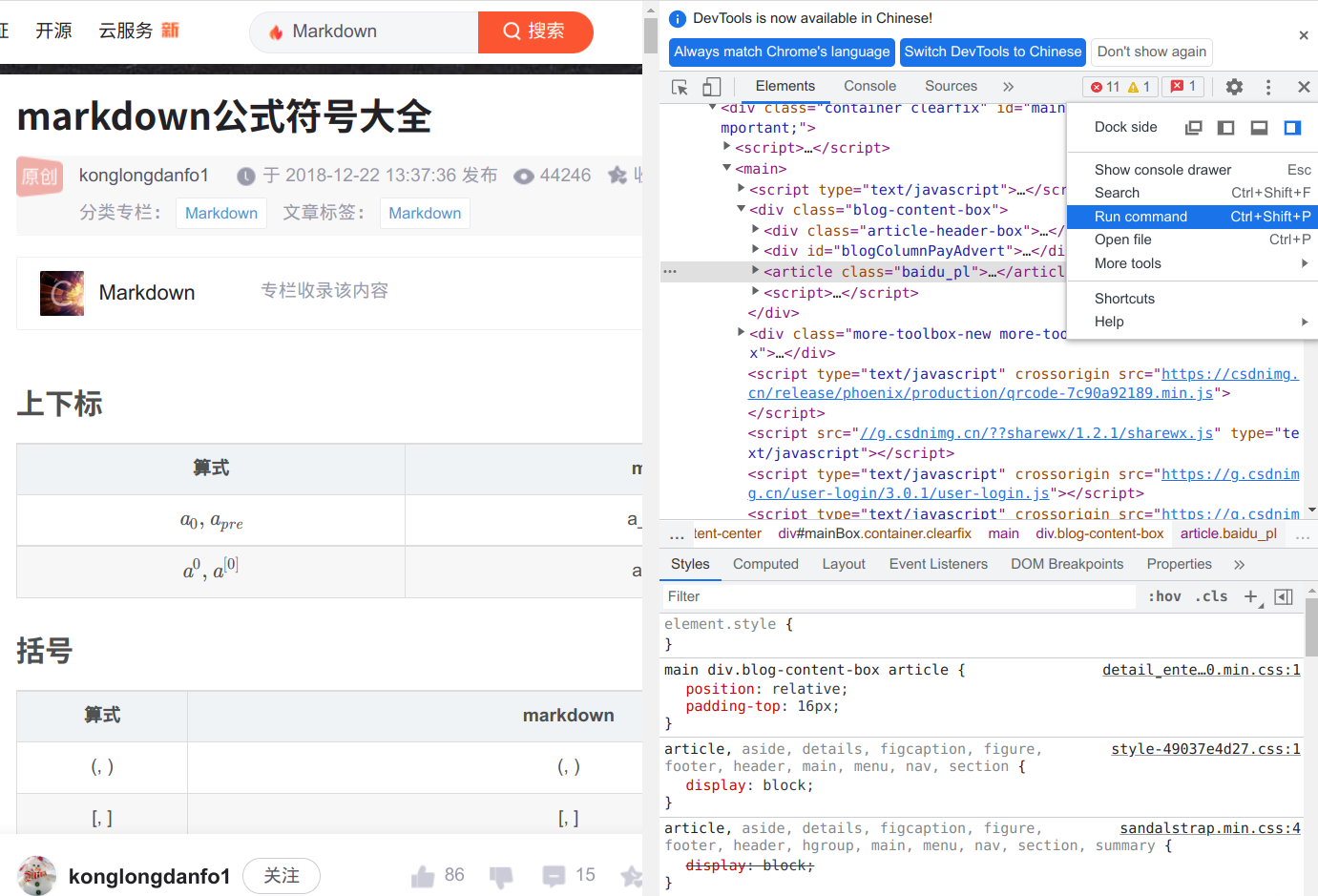The image size is (1318, 896).
Task: Open Shortcuts from the DevTools menu
Action: pyautogui.click(x=1192, y=299)
